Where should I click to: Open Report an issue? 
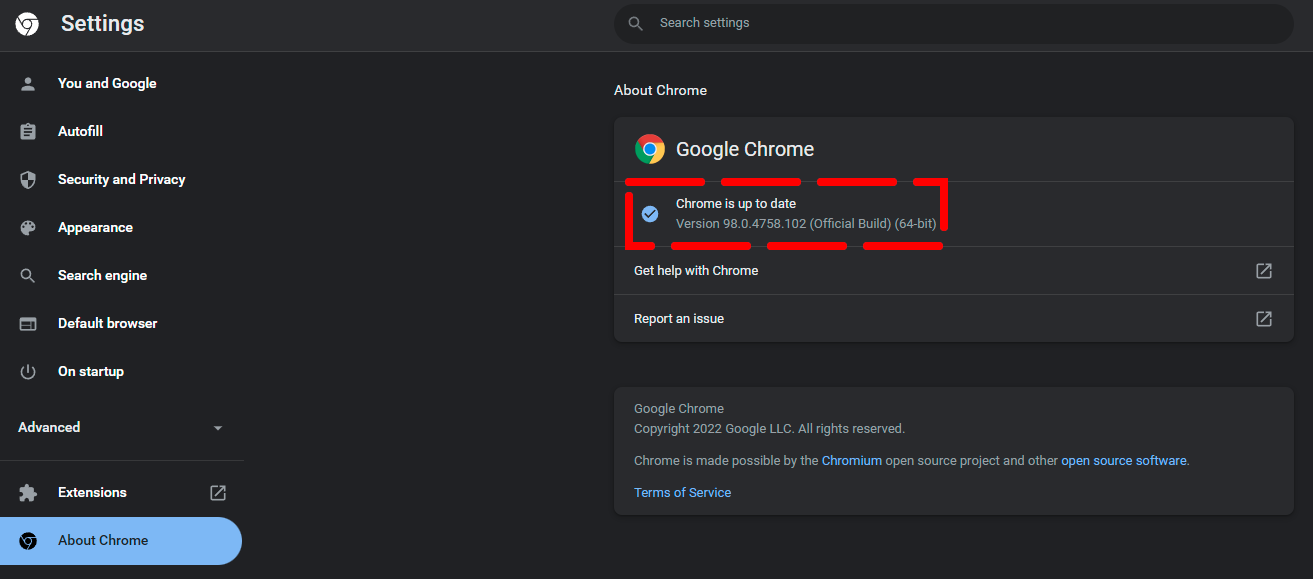click(953, 319)
